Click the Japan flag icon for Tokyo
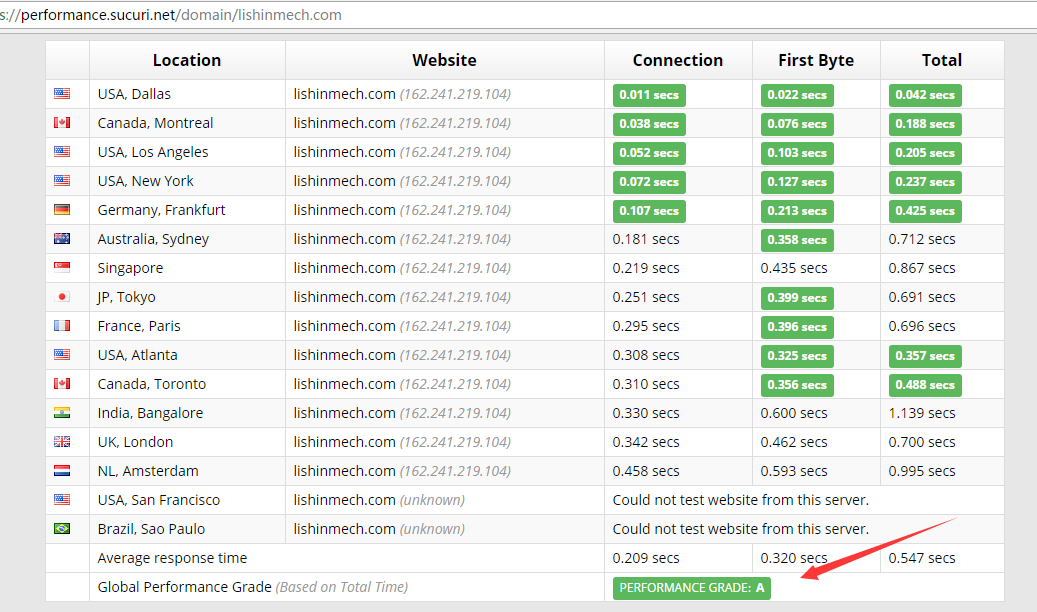The height and width of the screenshot is (612, 1037). point(62,297)
